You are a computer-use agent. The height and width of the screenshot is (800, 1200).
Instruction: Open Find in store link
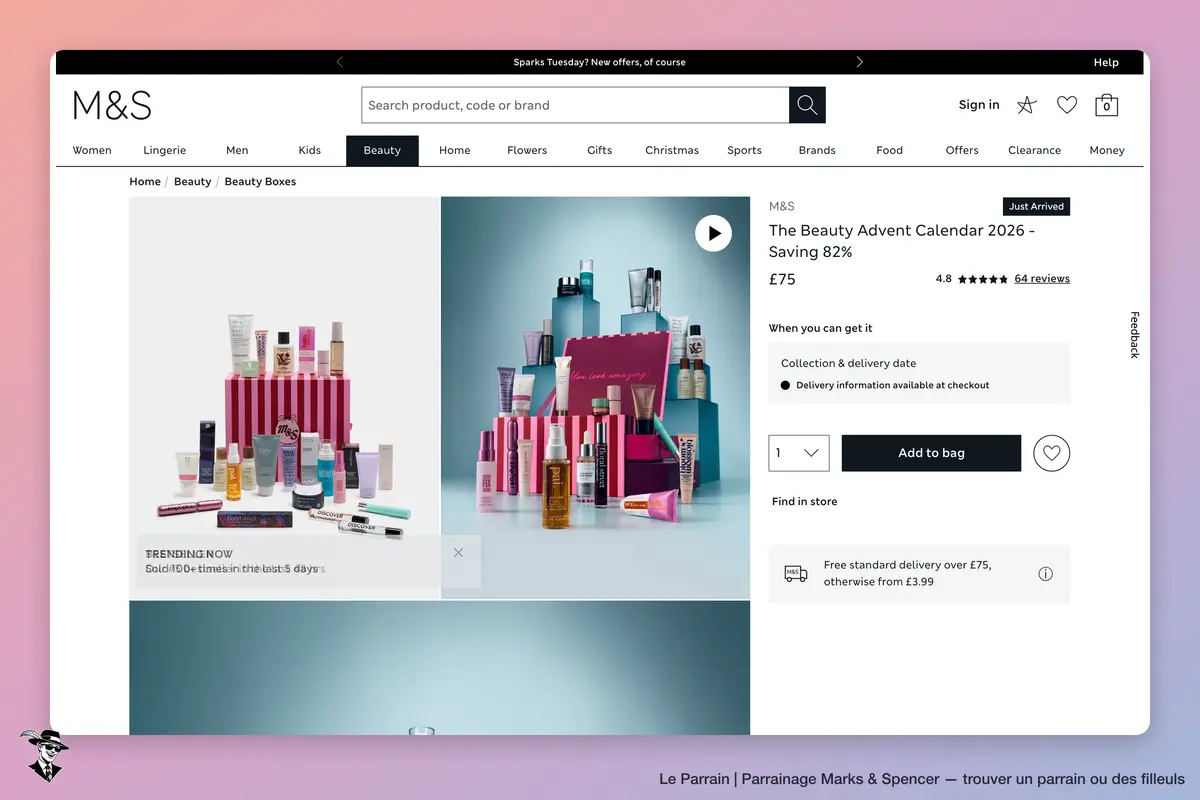tap(805, 501)
